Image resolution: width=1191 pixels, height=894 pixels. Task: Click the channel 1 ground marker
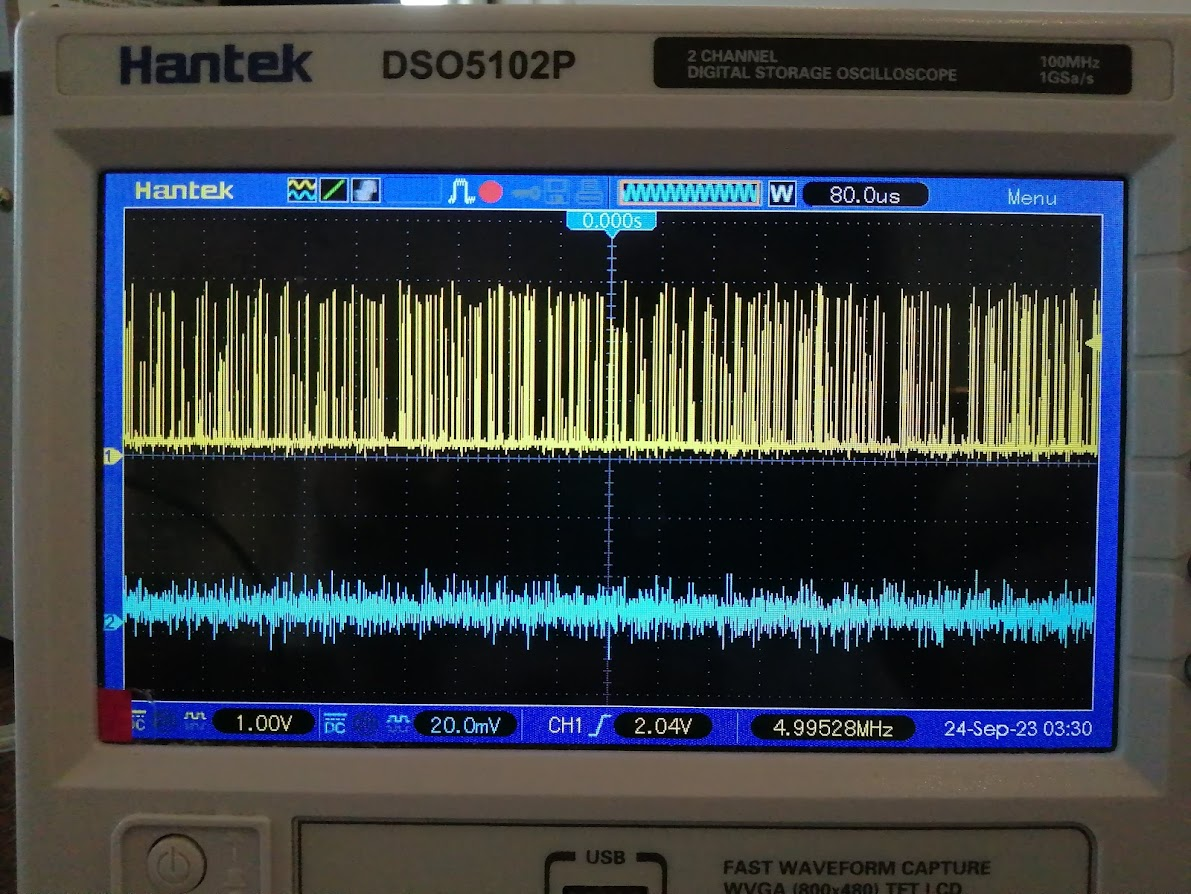coord(111,456)
